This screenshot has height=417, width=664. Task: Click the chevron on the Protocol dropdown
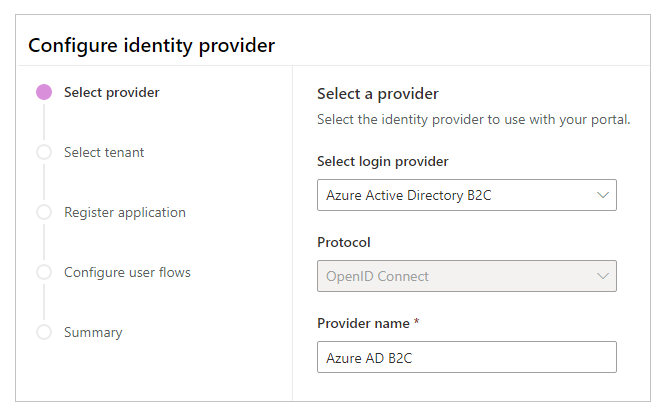pyautogui.click(x=602, y=276)
